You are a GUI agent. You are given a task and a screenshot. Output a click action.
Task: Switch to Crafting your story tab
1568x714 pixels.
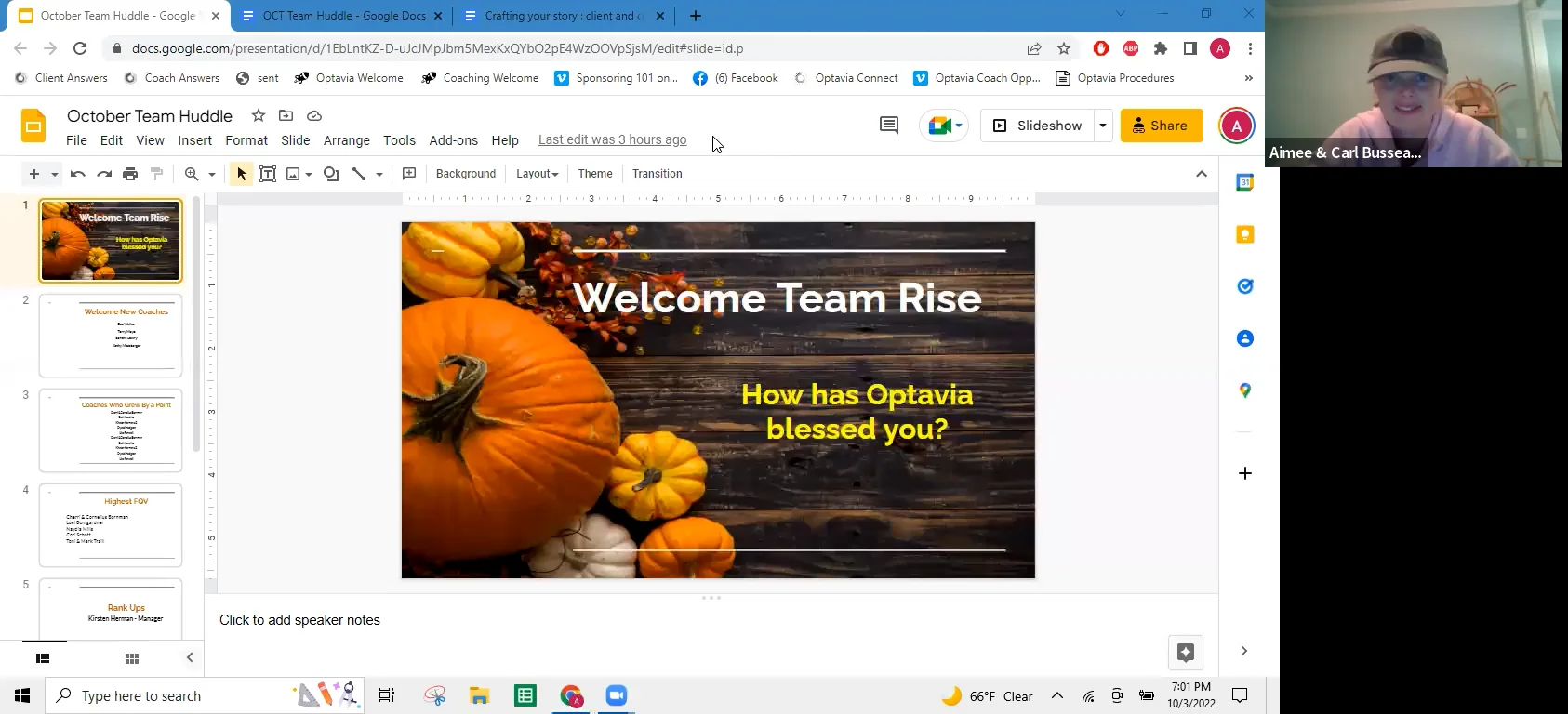pos(564,16)
